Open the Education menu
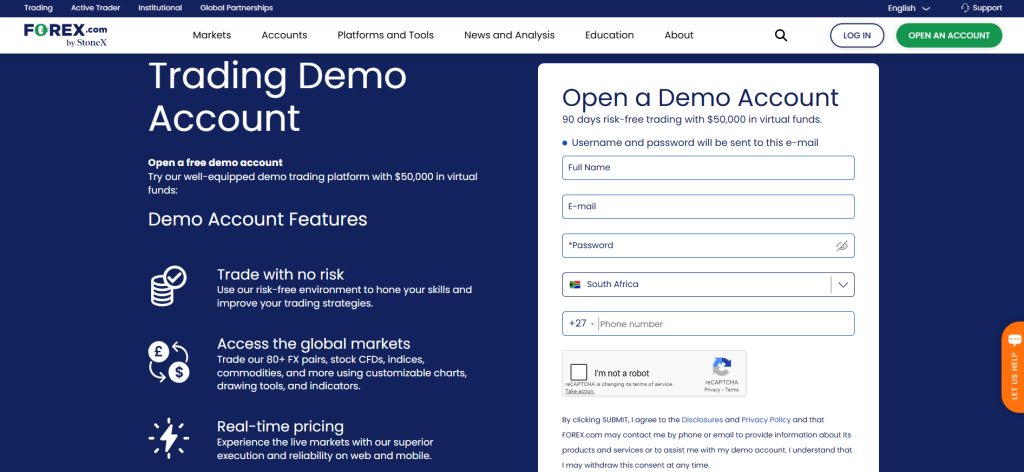Image resolution: width=1024 pixels, height=472 pixels. tap(609, 35)
